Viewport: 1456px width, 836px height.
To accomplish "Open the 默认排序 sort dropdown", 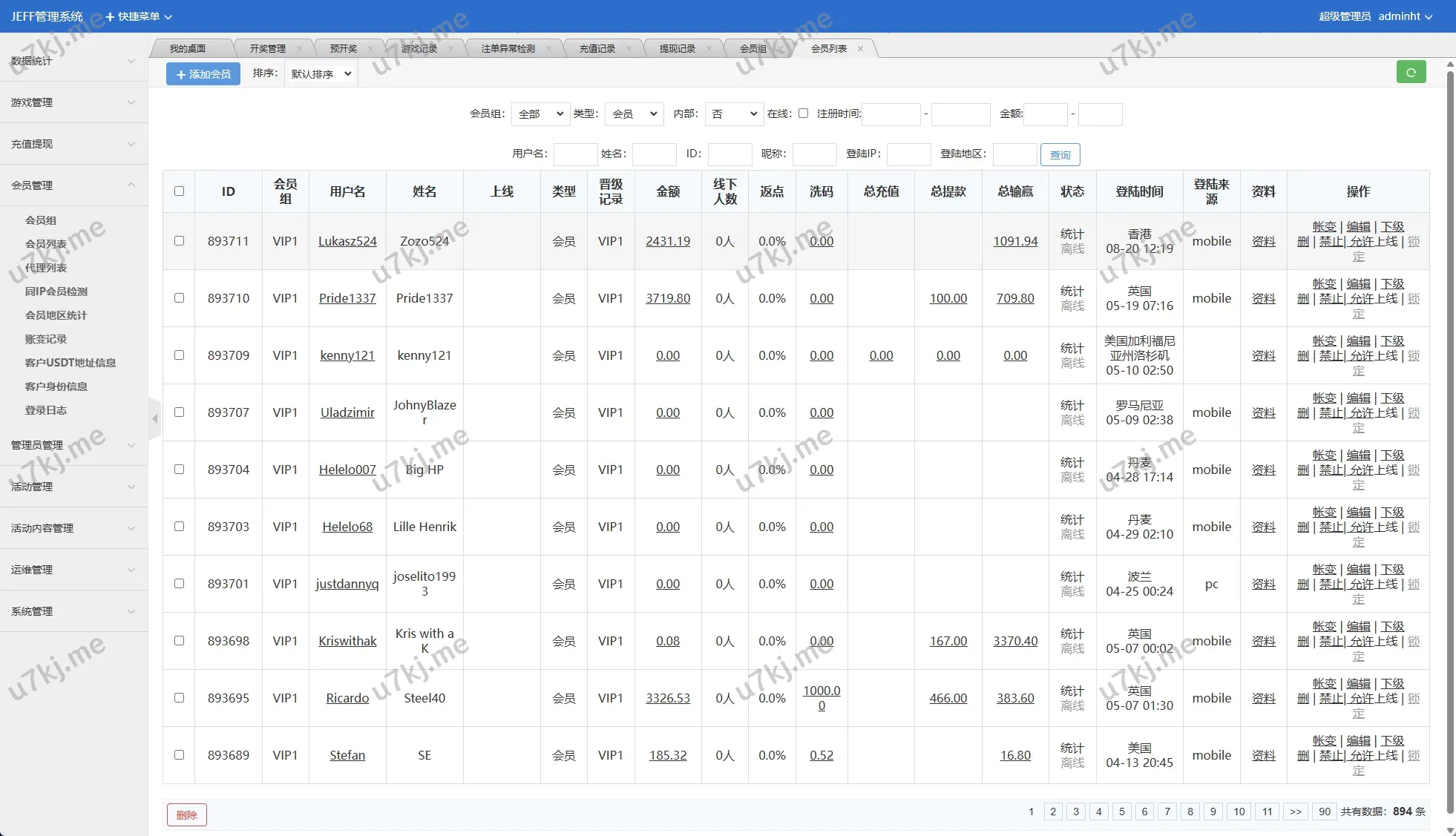I will click(x=321, y=74).
